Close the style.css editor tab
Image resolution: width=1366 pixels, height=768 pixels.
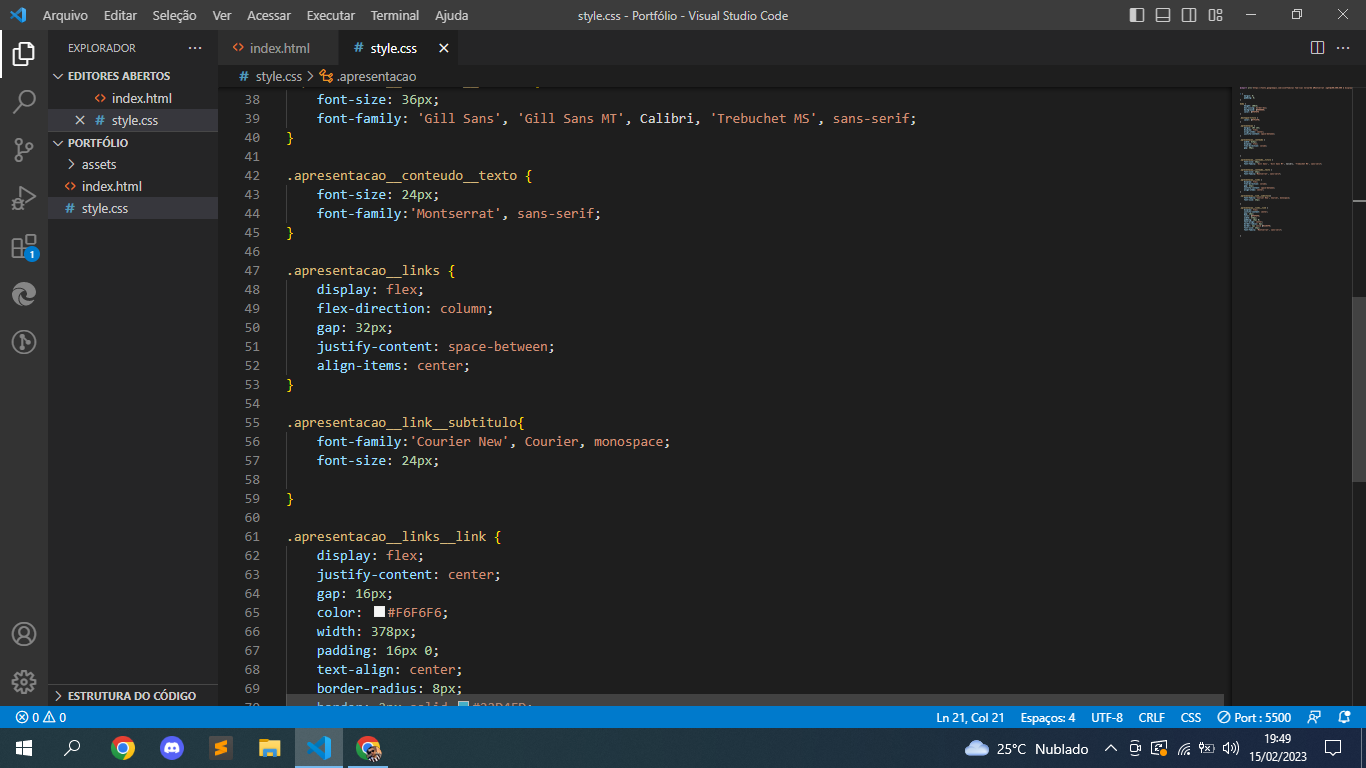pyautogui.click(x=444, y=48)
